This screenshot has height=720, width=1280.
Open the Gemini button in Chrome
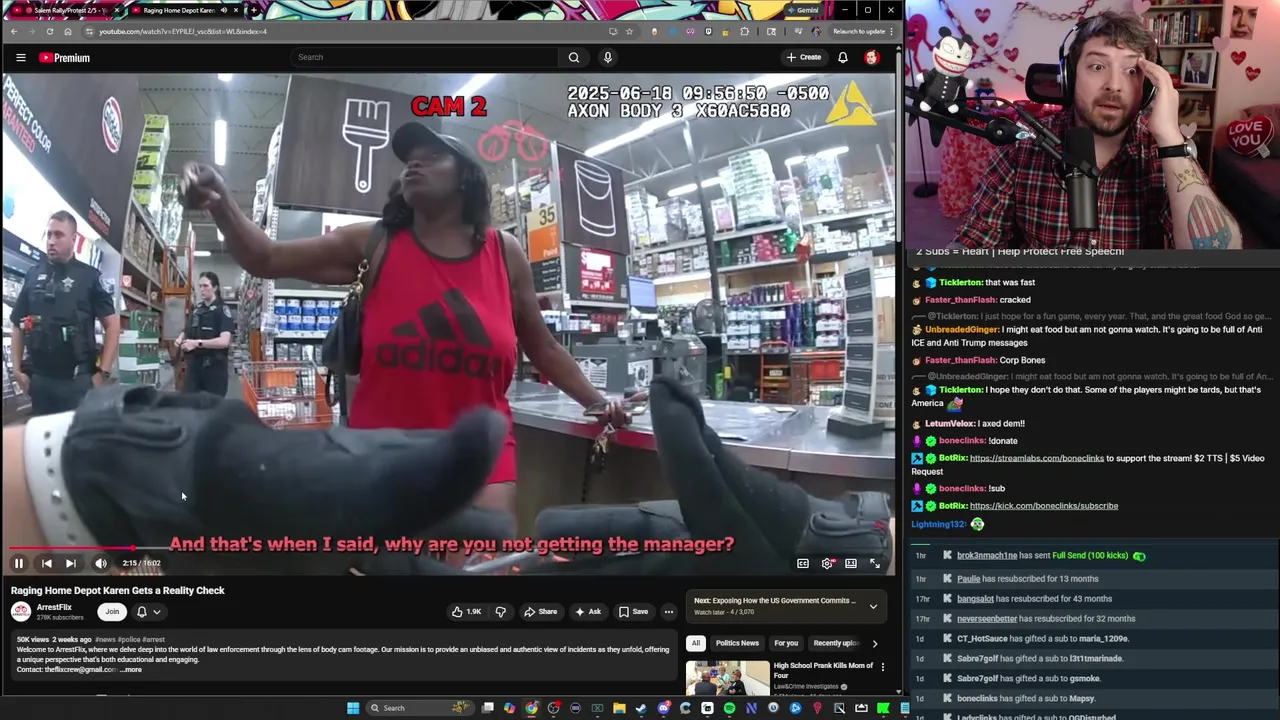click(x=802, y=10)
